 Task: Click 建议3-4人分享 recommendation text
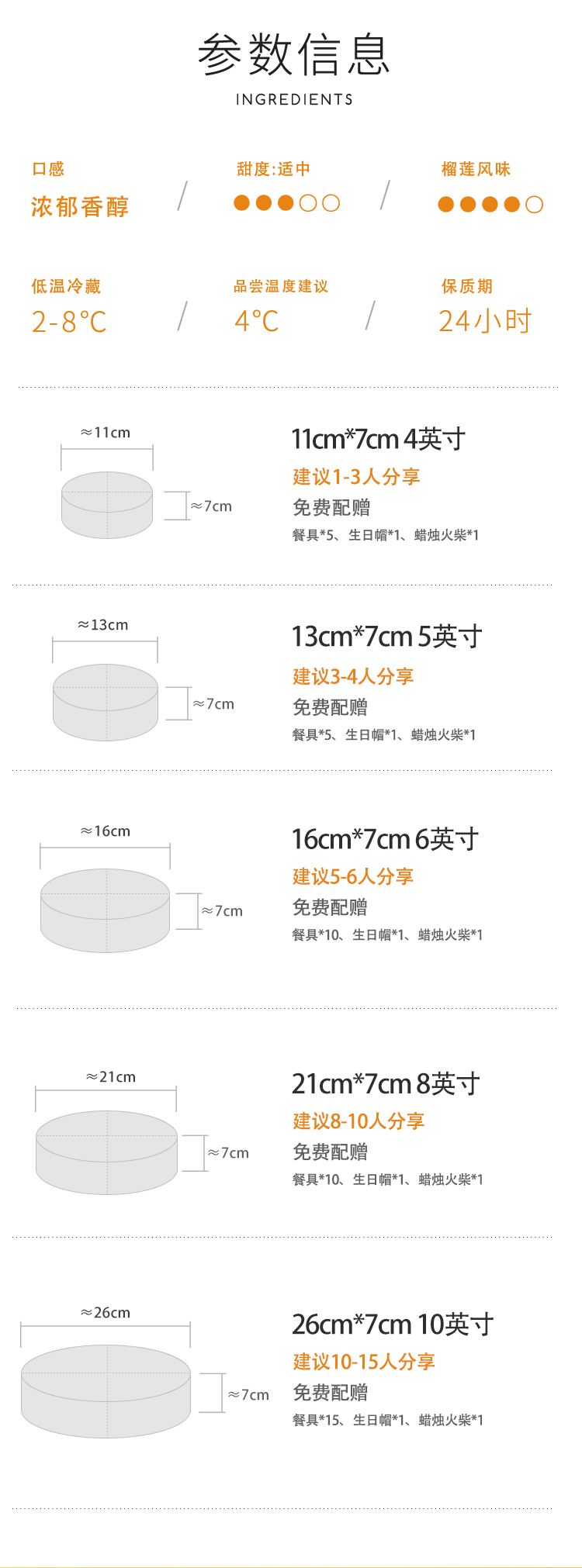point(353,676)
